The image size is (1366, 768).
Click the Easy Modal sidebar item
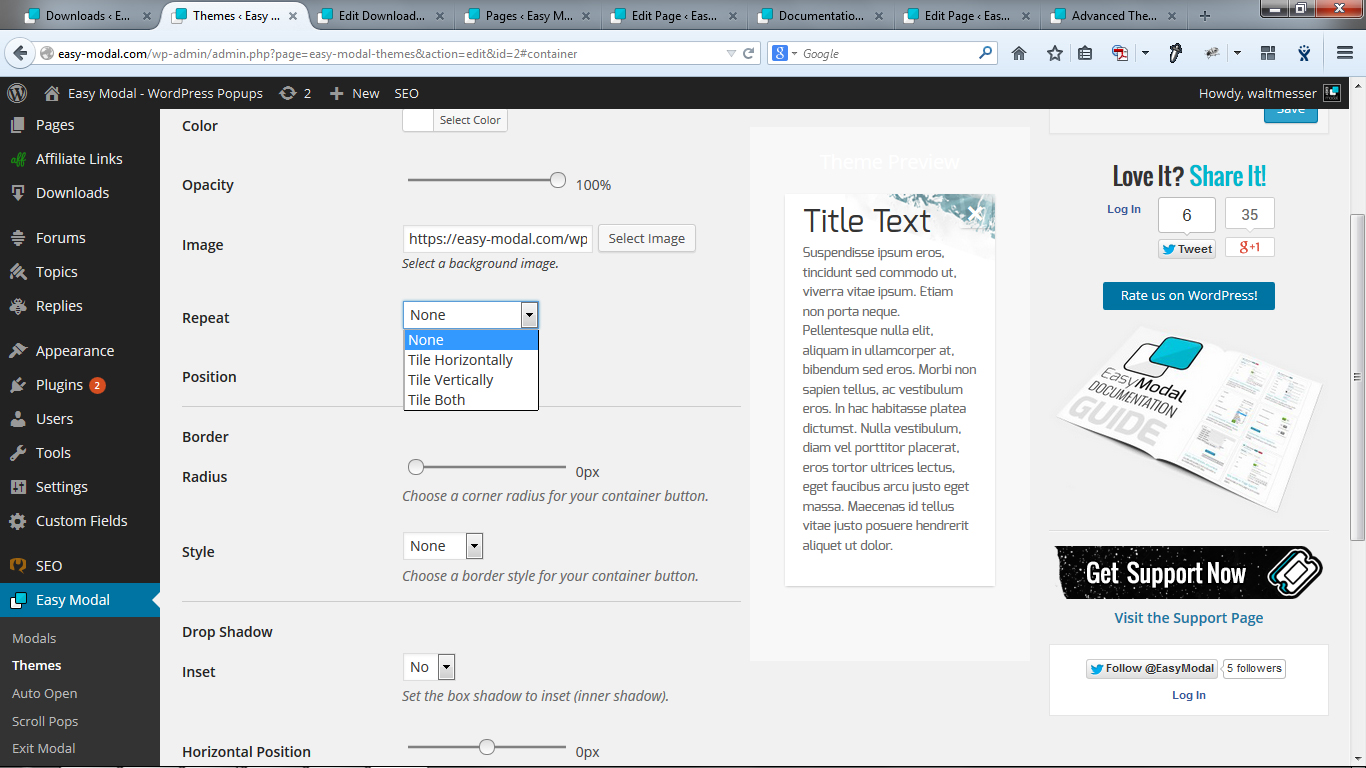[80, 600]
